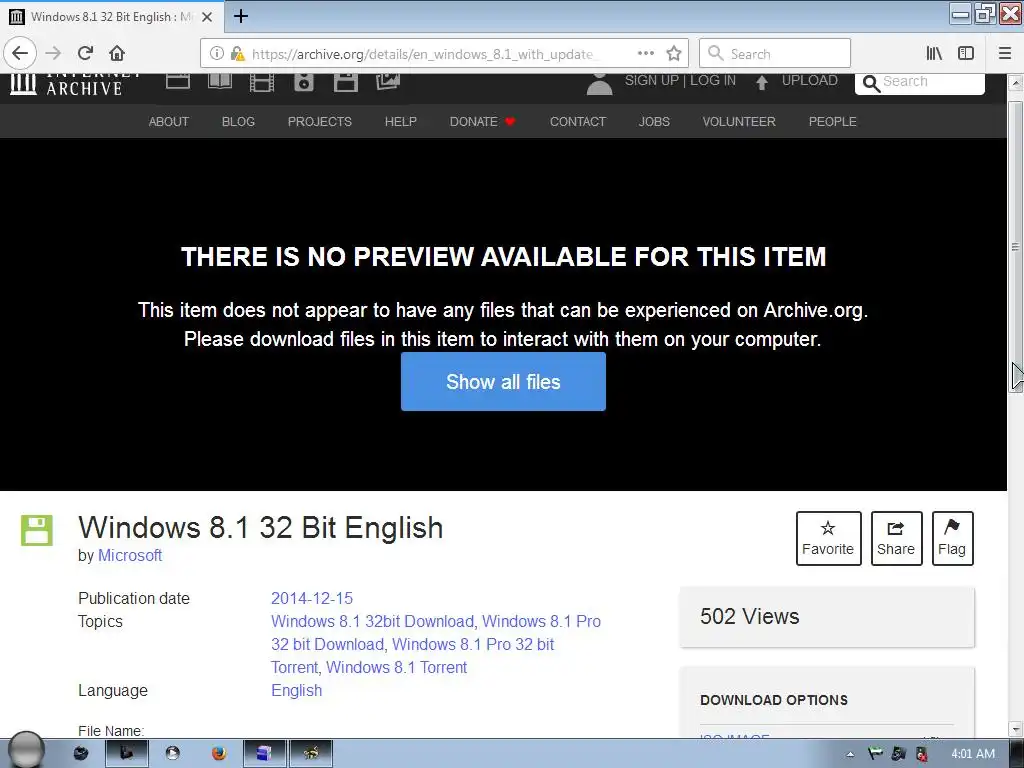Open the Software floppy disk icon
The height and width of the screenshot is (768, 1024).
(x=345, y=82)
